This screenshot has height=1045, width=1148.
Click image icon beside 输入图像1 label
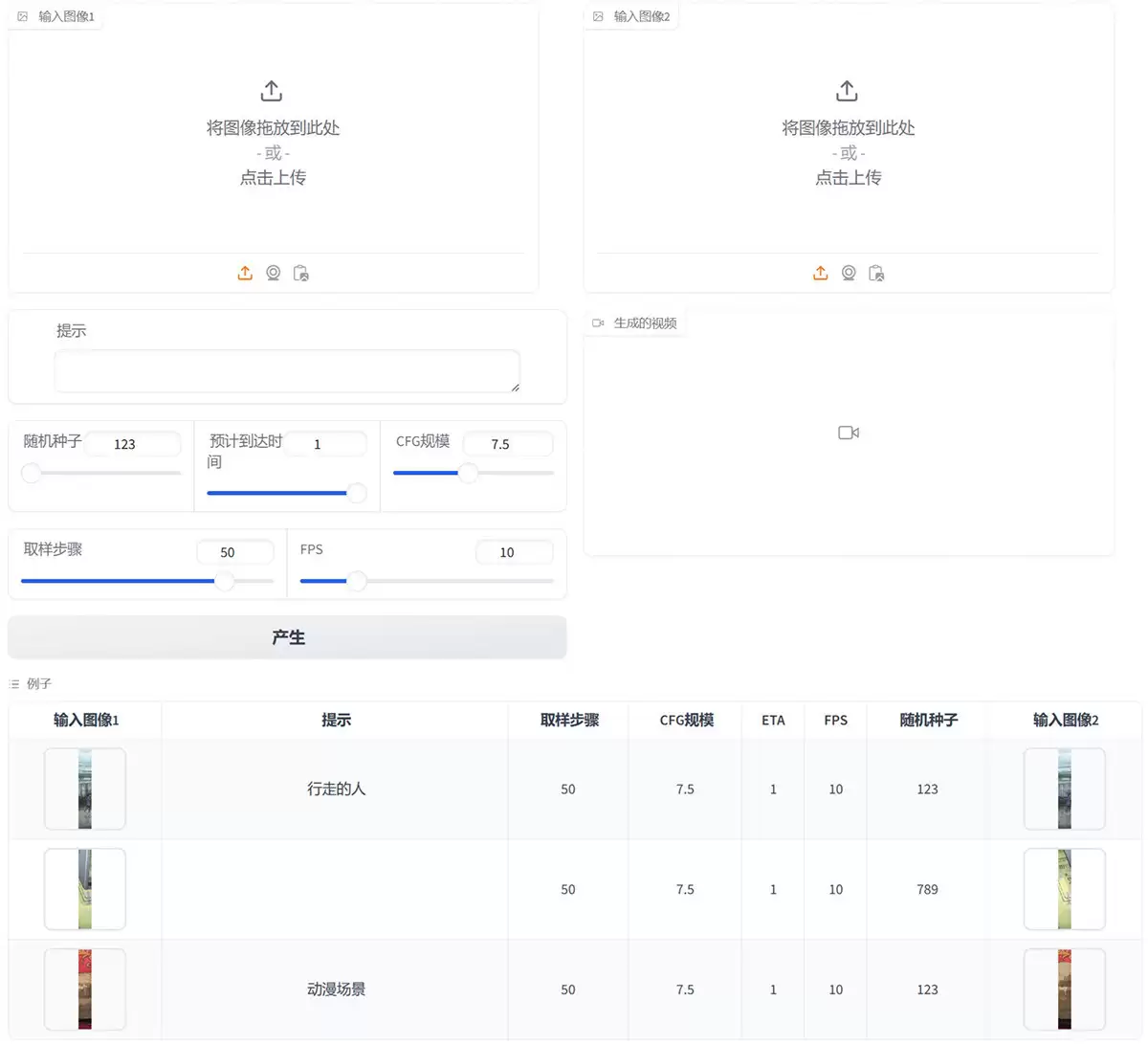(x=23, y=16)
